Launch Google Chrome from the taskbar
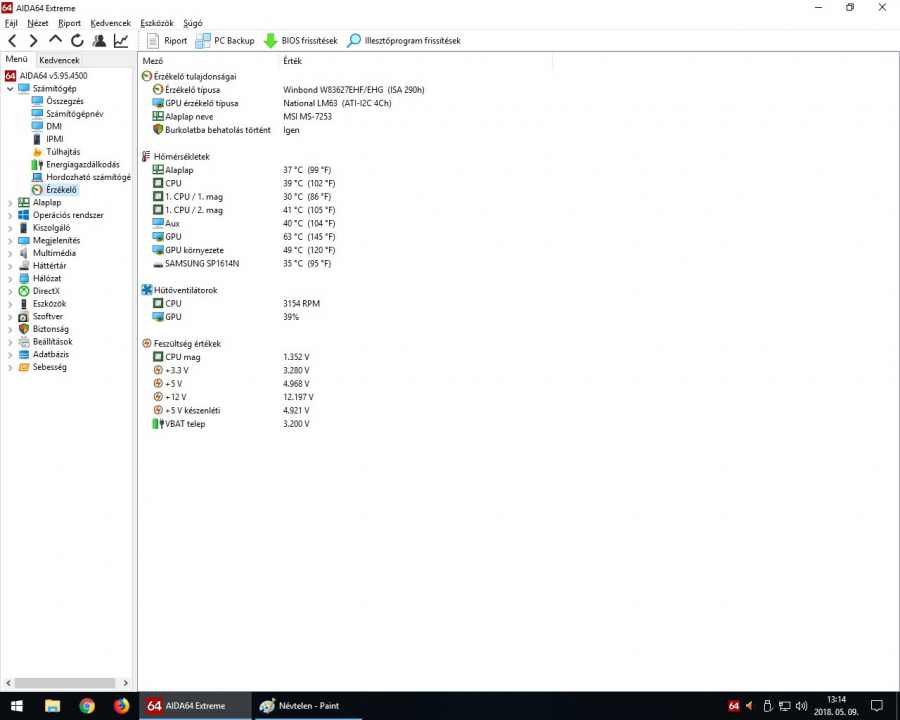 point(87,706)
